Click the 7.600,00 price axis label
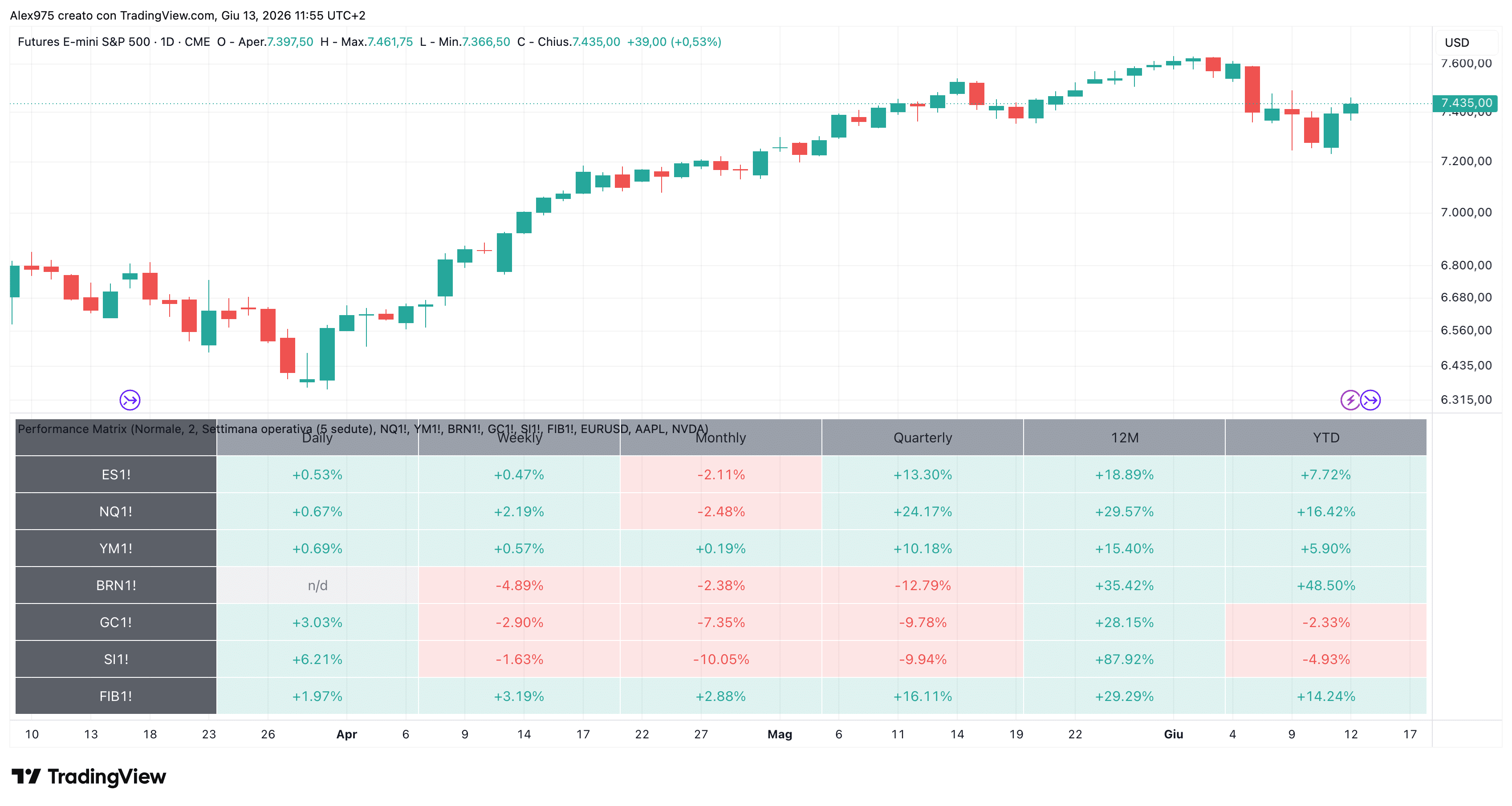Viewport: 1512px width, 806px height. [x=1466, y=63]
